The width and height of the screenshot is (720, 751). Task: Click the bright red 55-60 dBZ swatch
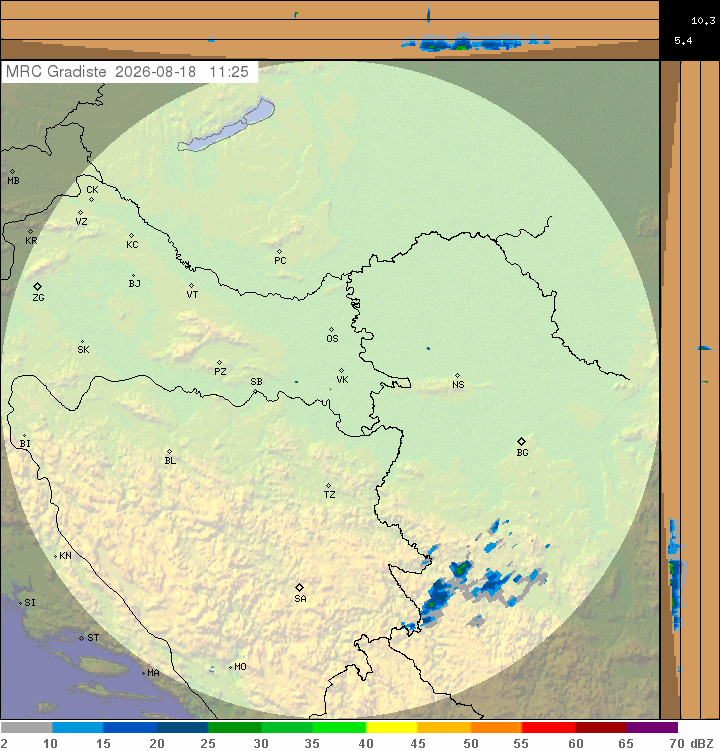pos(548,728)
